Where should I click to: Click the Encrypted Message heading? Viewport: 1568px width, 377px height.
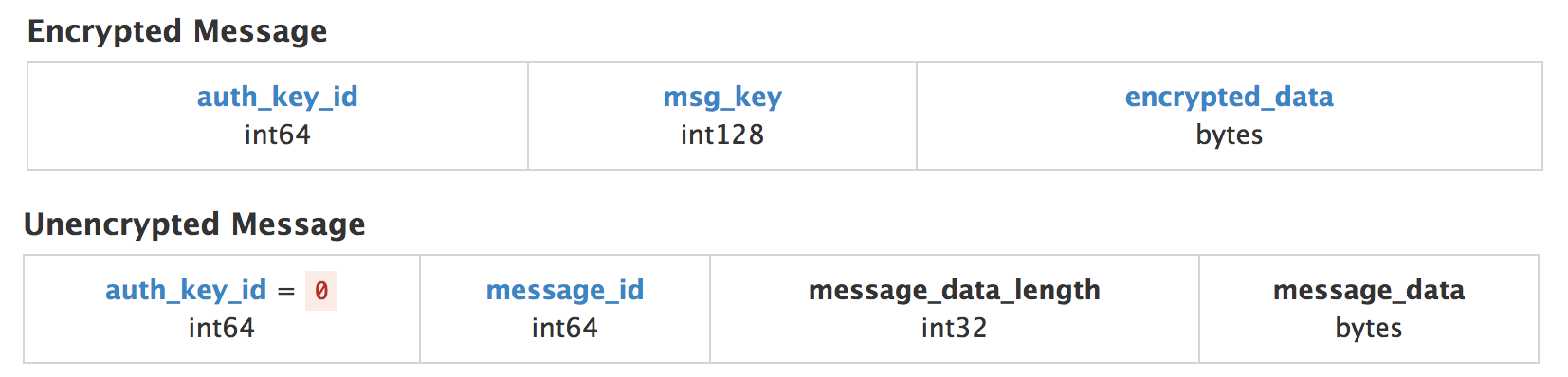tap(177, 31)
